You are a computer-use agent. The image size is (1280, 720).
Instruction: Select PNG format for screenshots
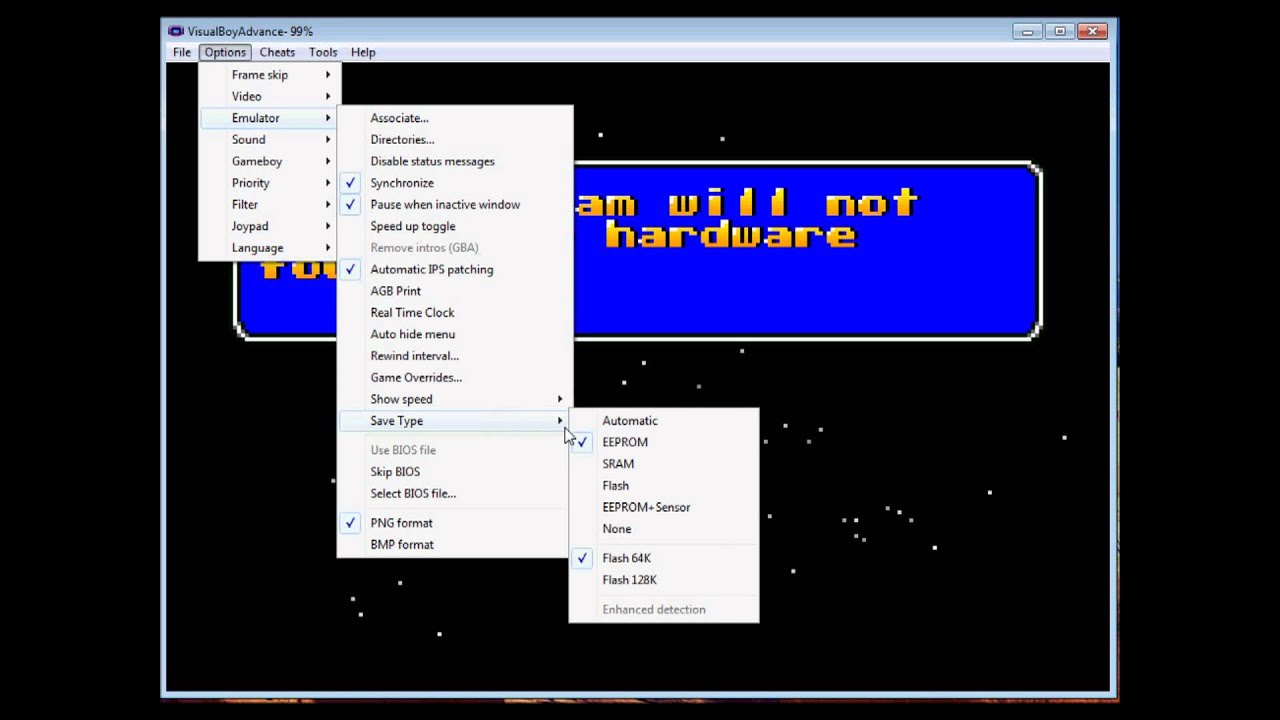point(455,523)
